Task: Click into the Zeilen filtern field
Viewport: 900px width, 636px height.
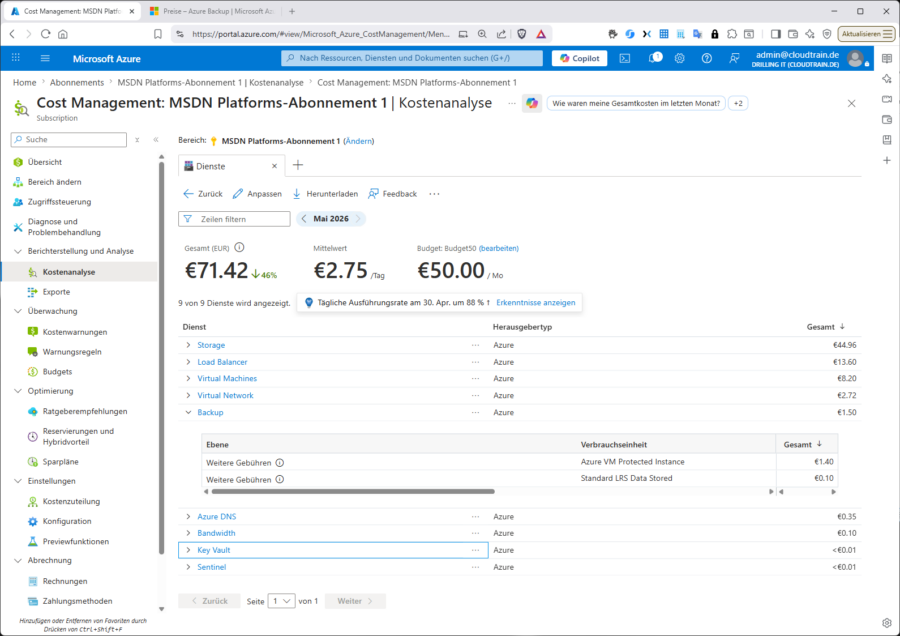Action: click(x=234, y=219)
